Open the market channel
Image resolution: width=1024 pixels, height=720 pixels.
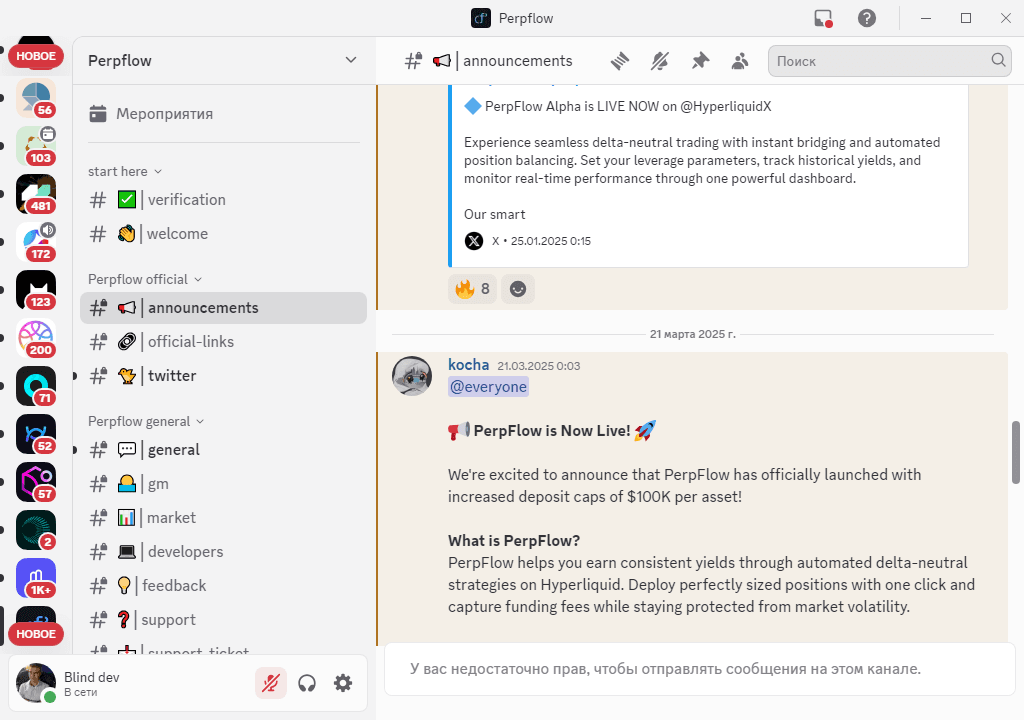tap(223, 517)
